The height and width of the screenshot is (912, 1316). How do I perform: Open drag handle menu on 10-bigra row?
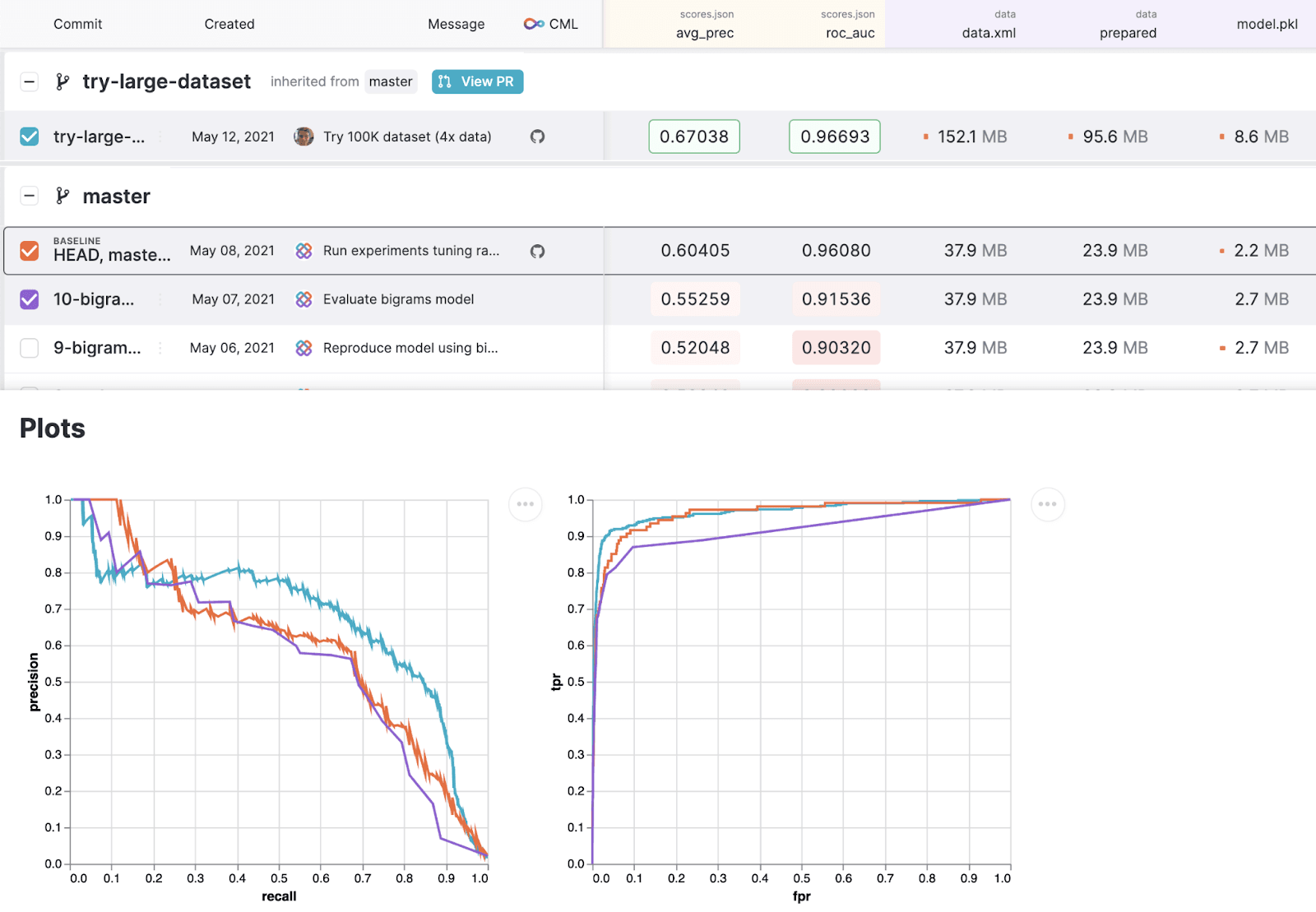[x=160, y=299]
